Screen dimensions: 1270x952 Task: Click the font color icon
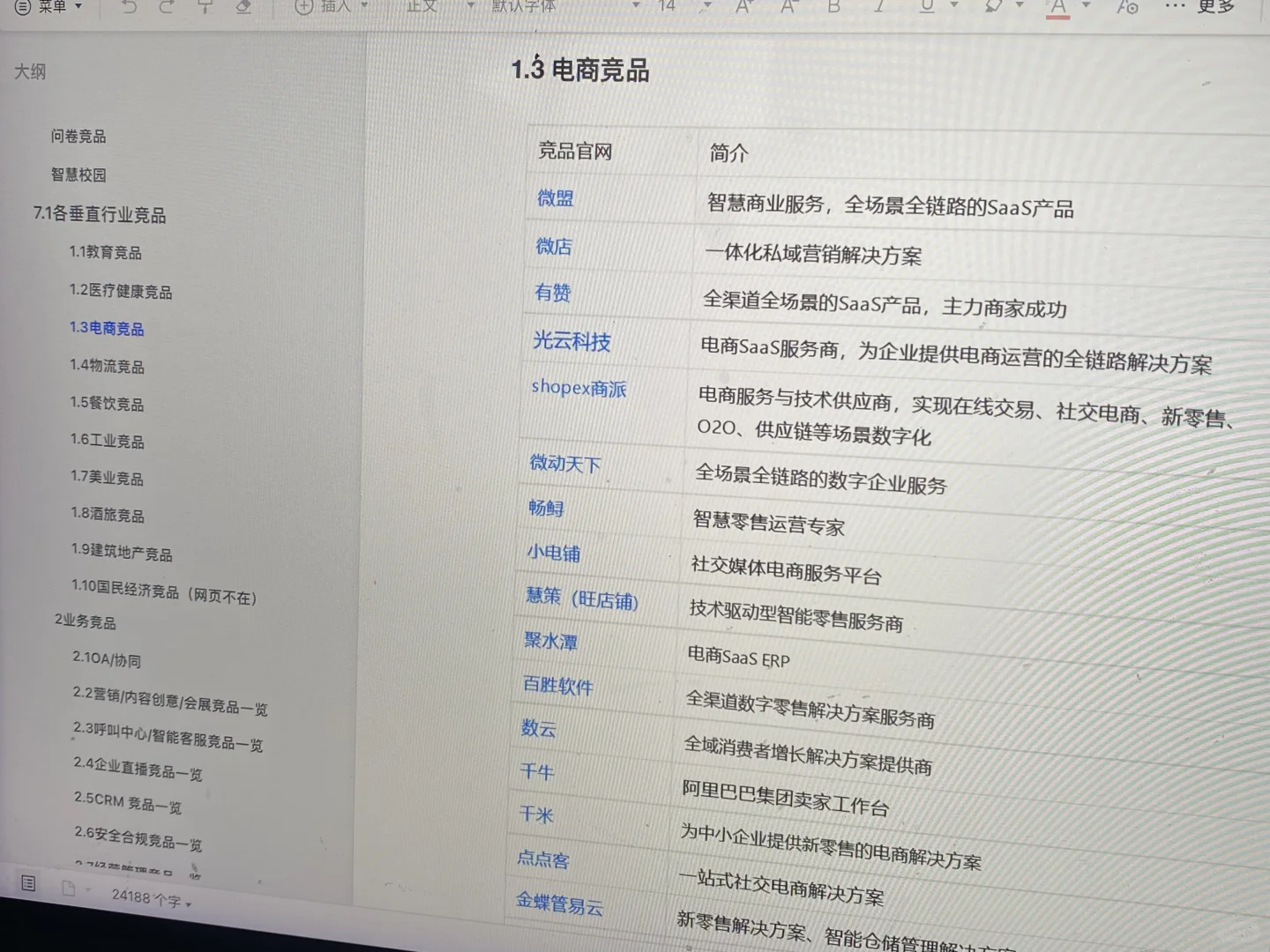(1057, 7)
